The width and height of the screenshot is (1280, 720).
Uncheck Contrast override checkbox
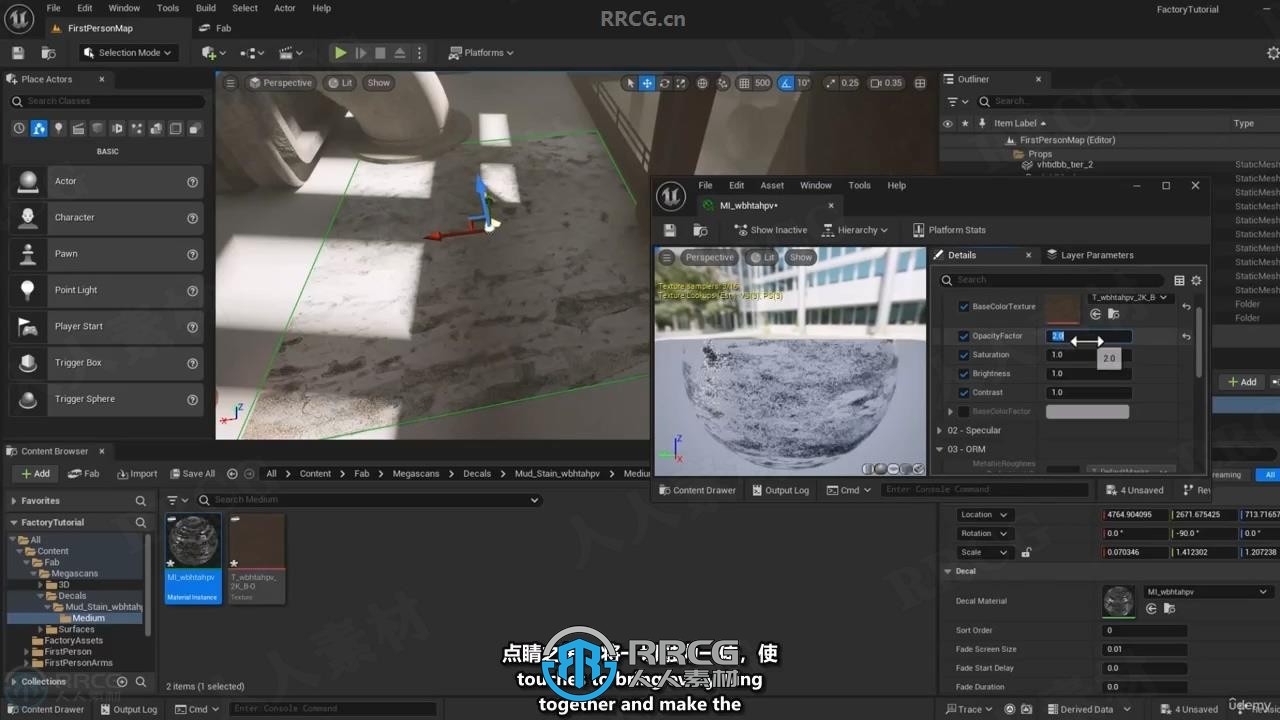tap(964, 393)
